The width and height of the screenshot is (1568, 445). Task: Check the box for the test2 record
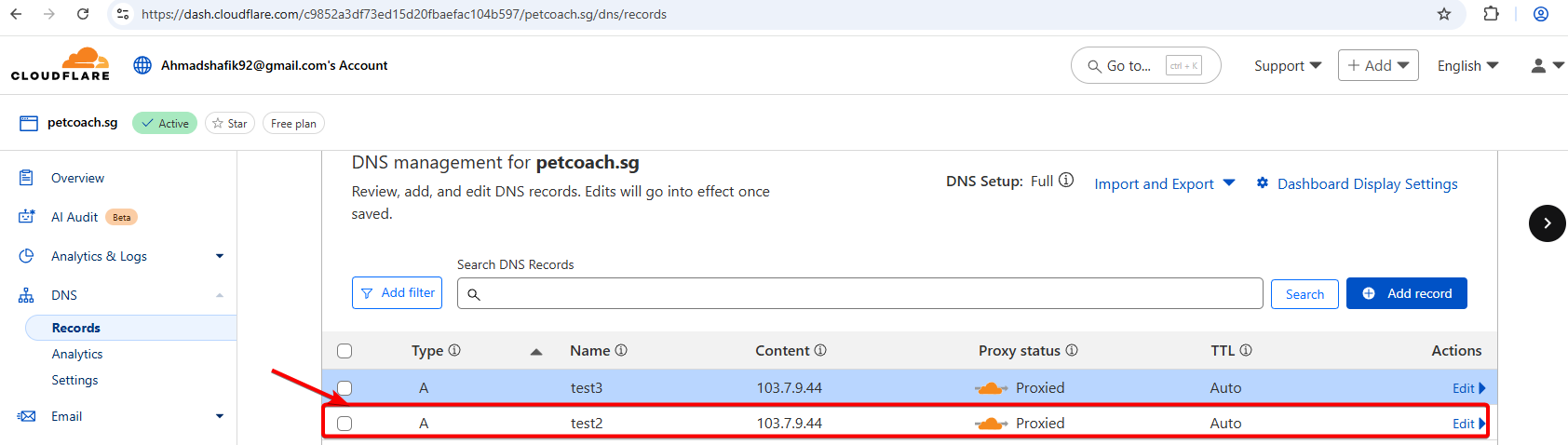coord(345,424)
